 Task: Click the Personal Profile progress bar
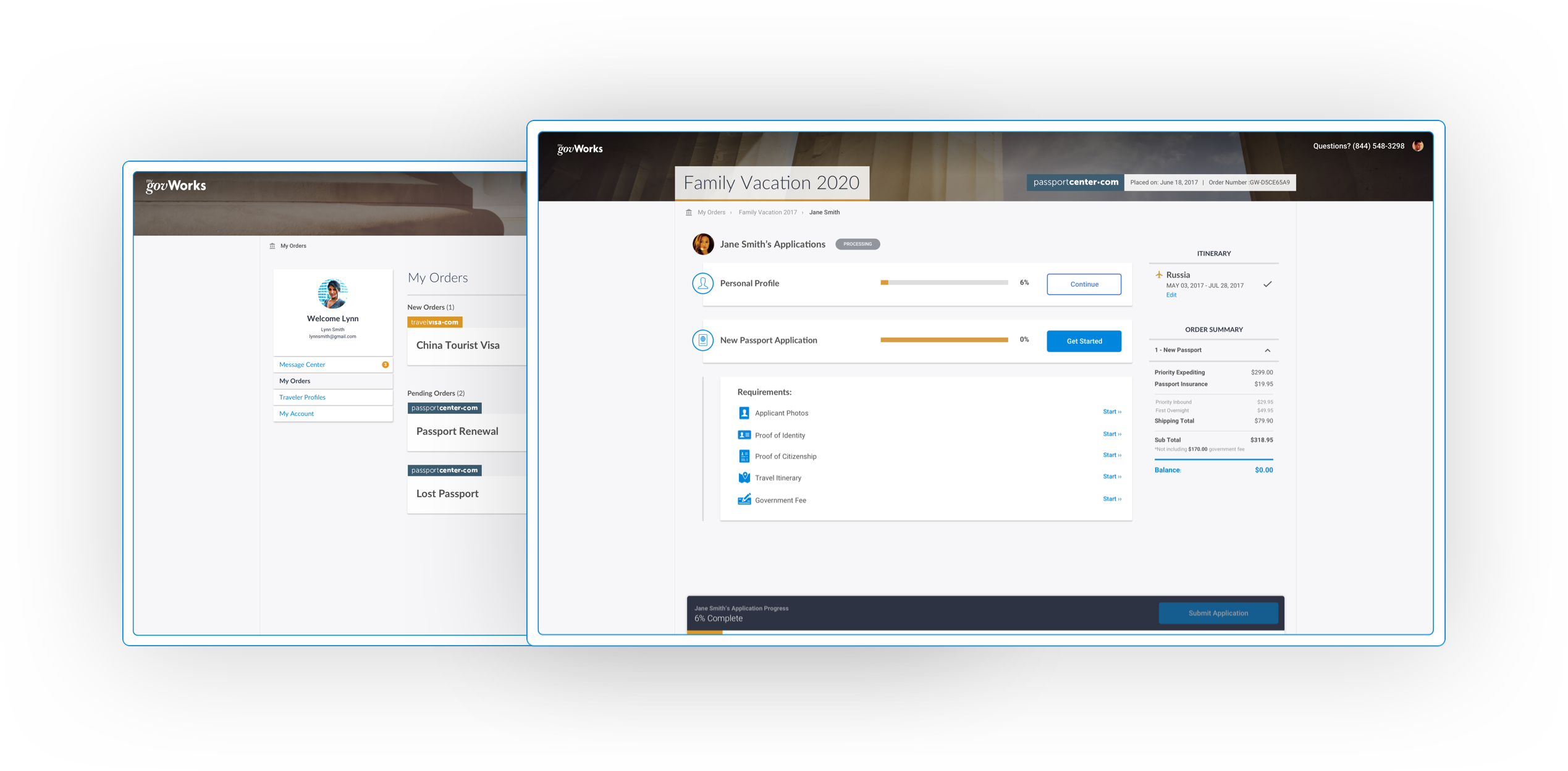point(943,283)
